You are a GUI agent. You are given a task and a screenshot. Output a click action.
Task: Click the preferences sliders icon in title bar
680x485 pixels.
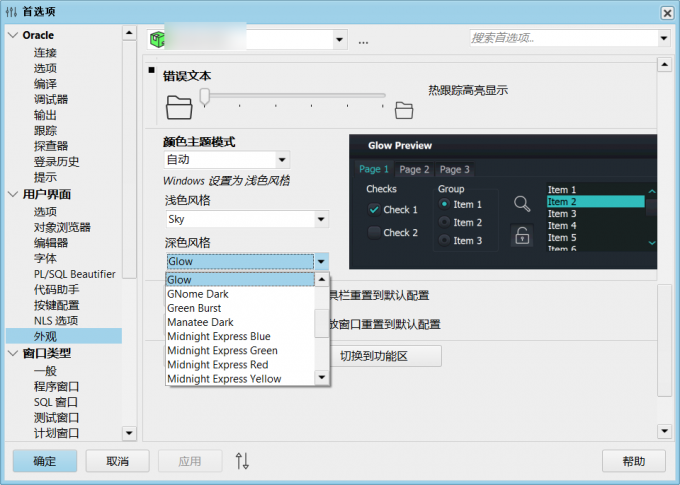(x=11, y=12)
